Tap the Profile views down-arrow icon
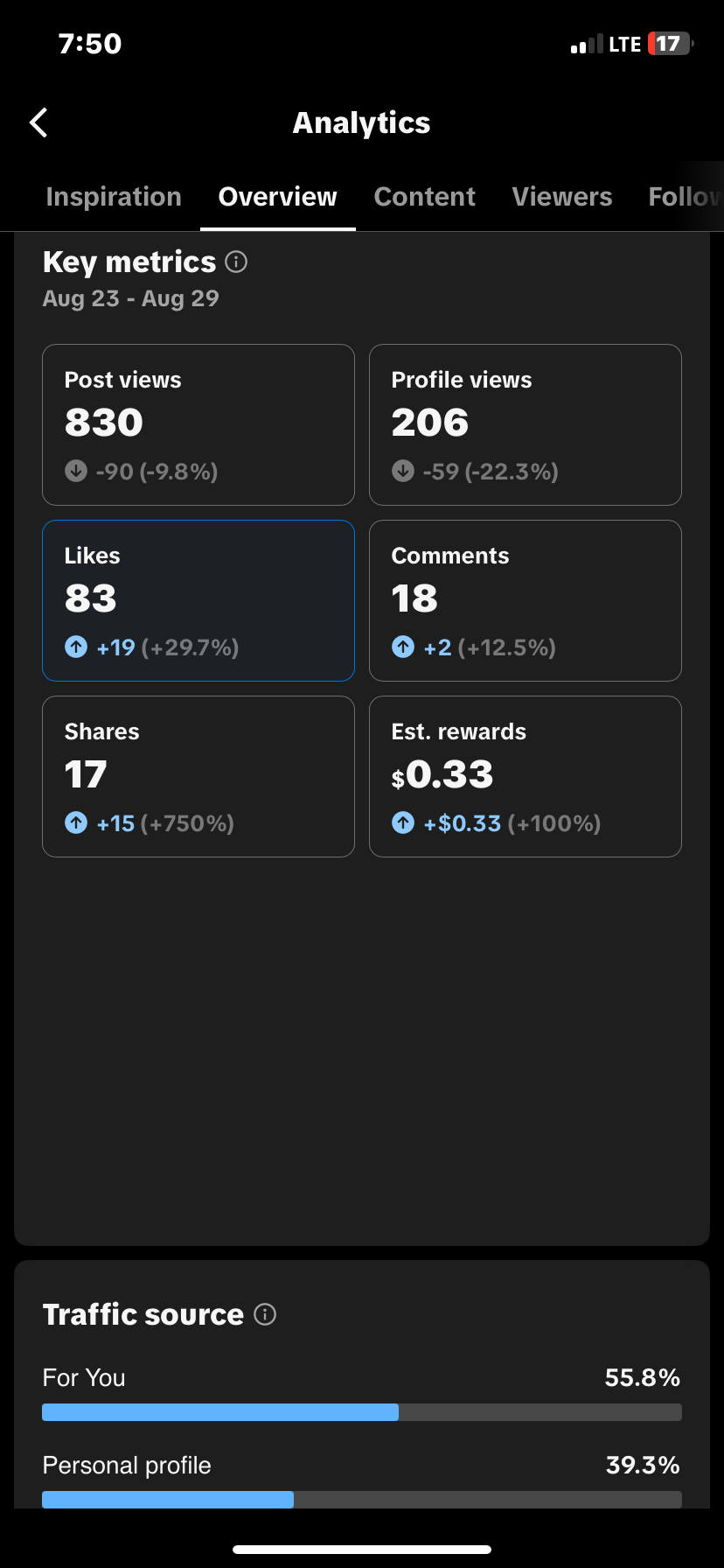Image resolution: width=724 pixels, height=1568 pixels. point(403,471)
